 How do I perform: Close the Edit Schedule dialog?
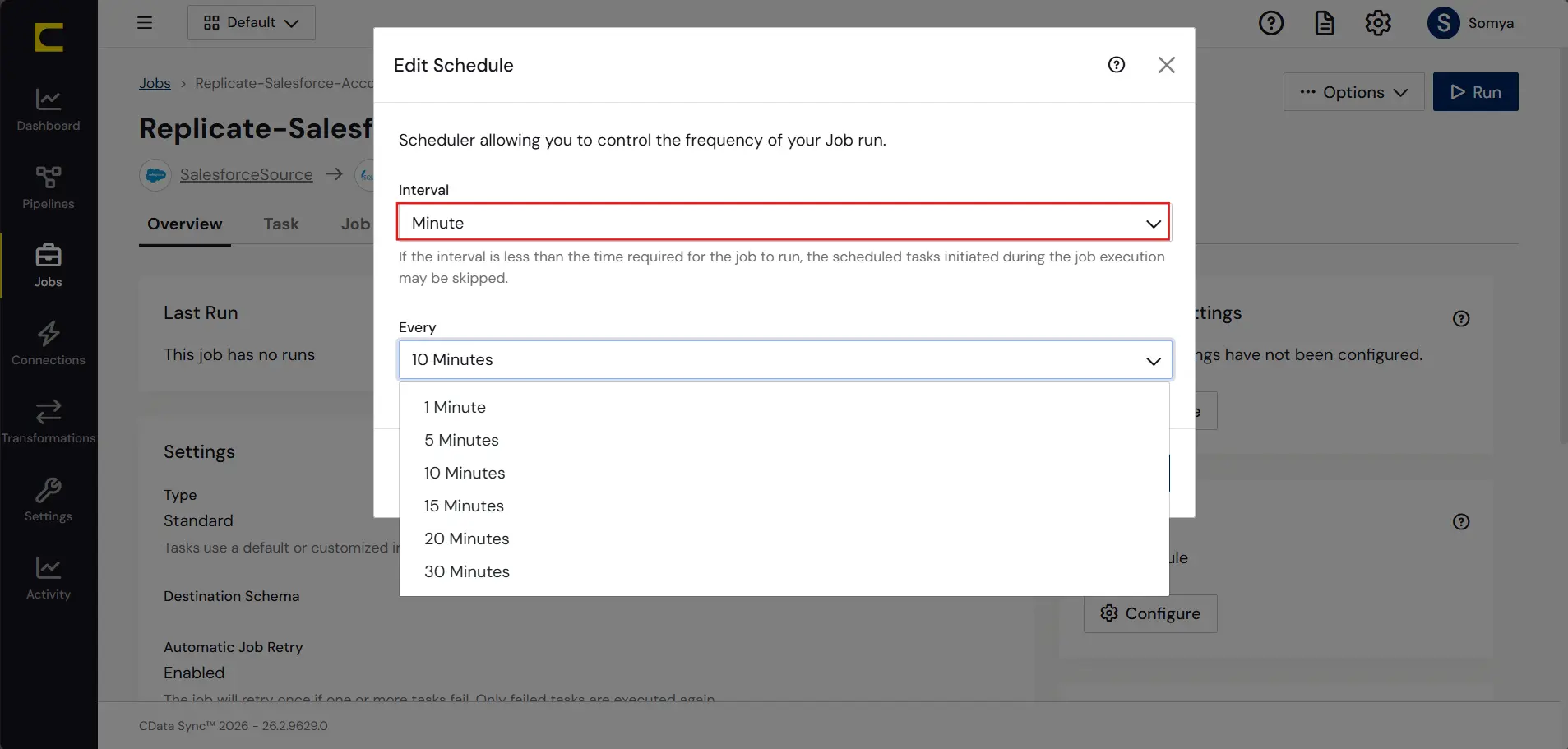tap(1167, 65)
